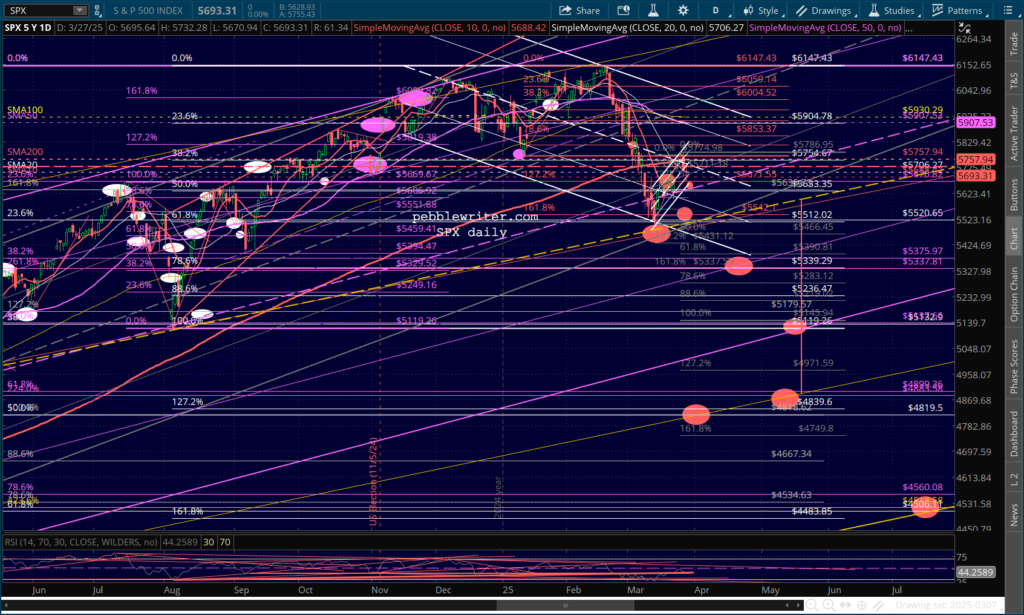Image resolution: width=1024 pixels, height=615 pixels.
Task: Click the horizontal scrollbar right arrow
Action: coord(799,605)
